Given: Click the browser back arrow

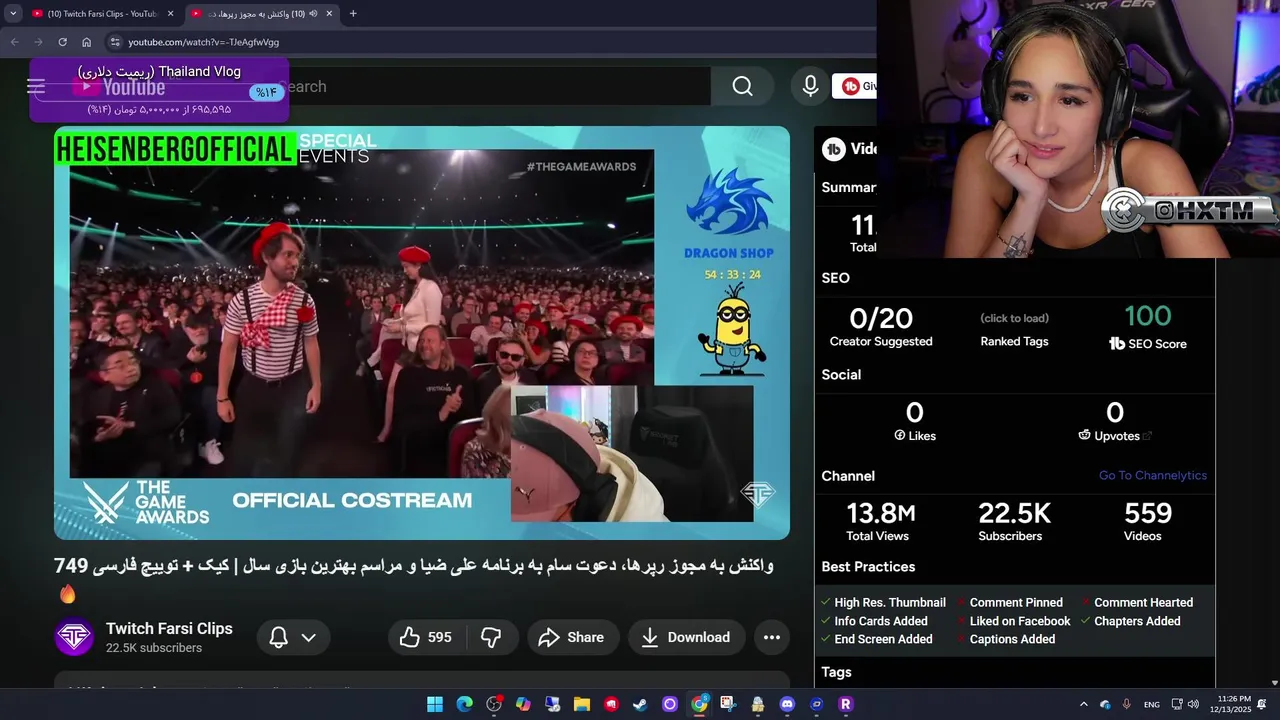Looking at the screenshot, I should 14,42.
